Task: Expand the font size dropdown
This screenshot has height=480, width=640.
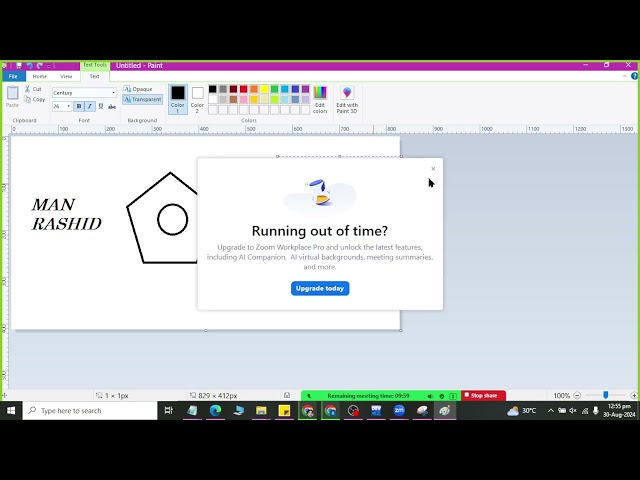Action: click(x=68, y=106)
